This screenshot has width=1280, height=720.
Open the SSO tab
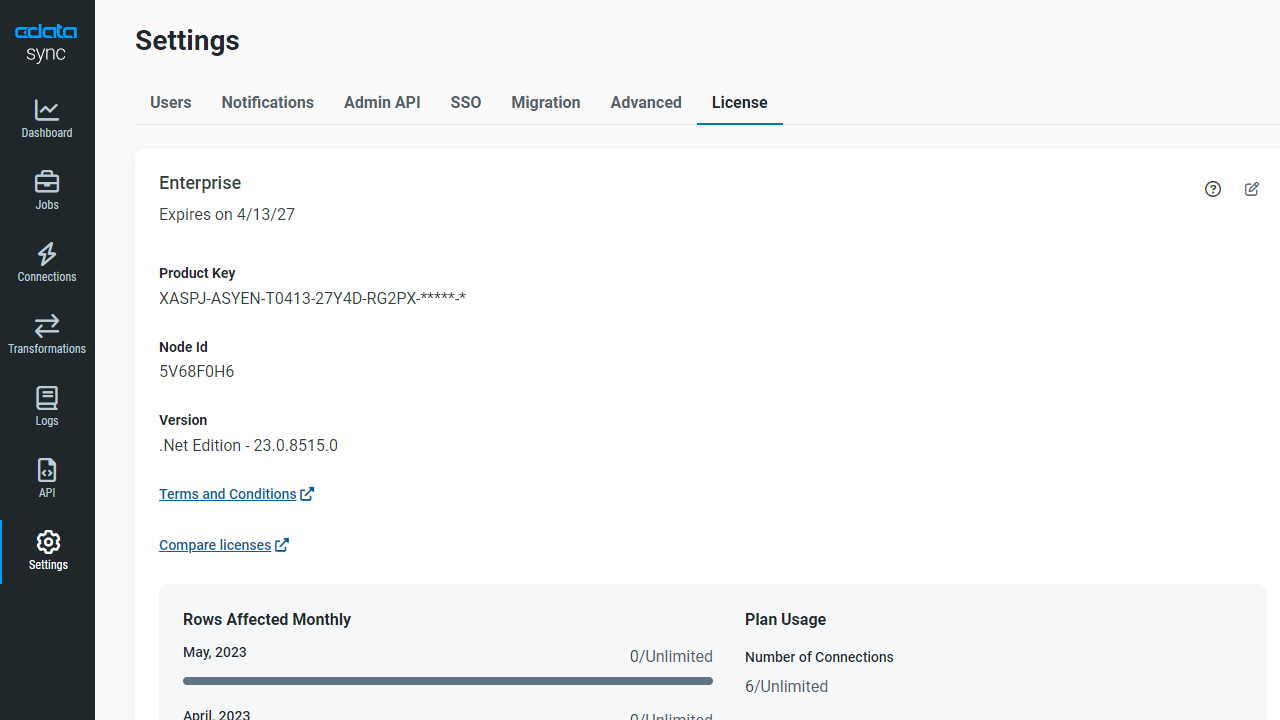tap(466, 103)
